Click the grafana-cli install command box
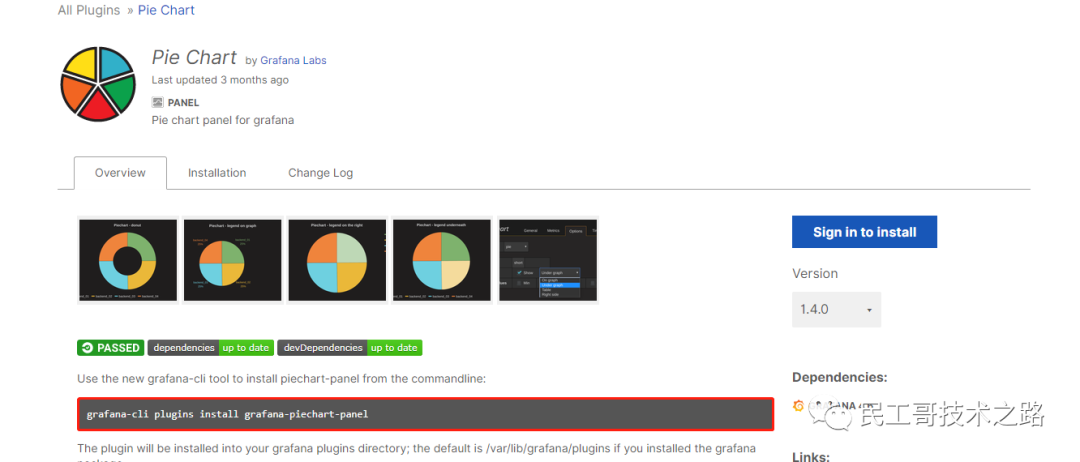 pos(426,414)
